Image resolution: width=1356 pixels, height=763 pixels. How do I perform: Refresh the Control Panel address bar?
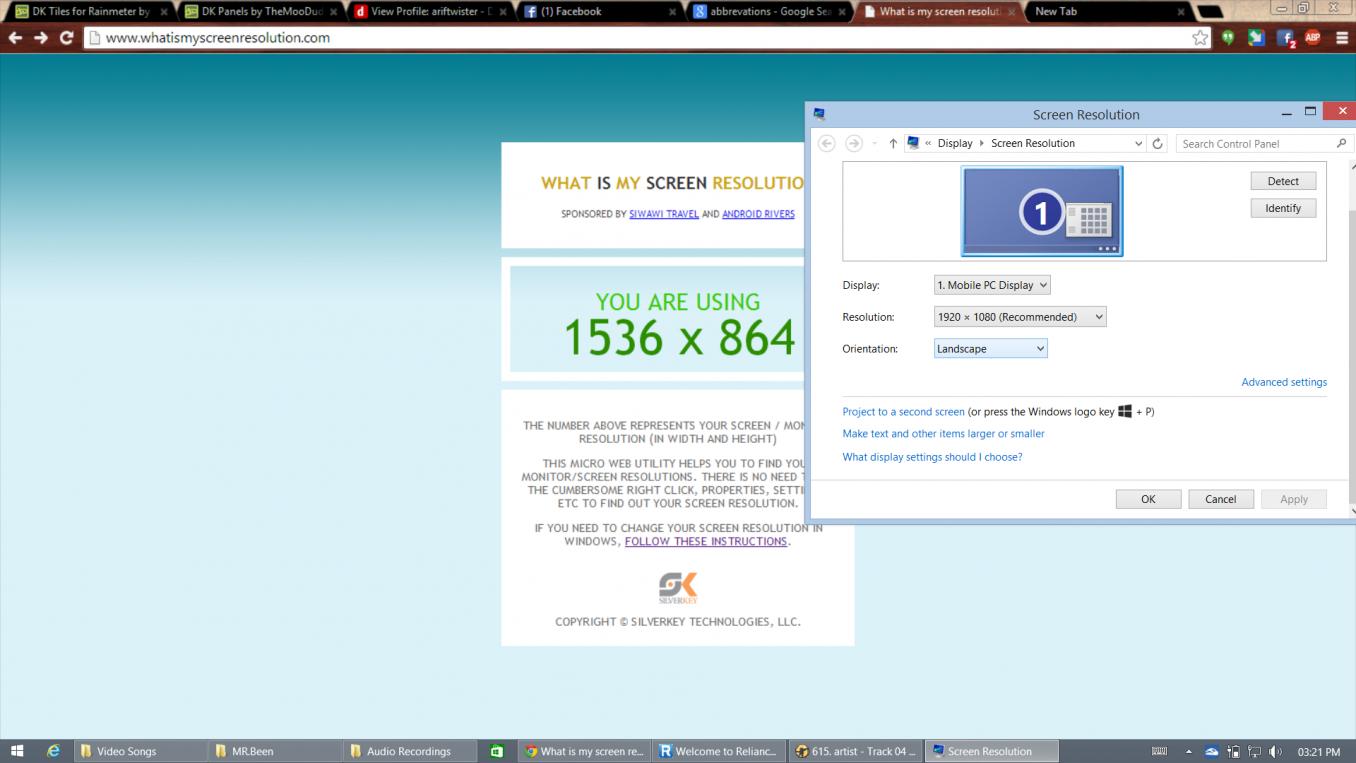(1157, 144)
